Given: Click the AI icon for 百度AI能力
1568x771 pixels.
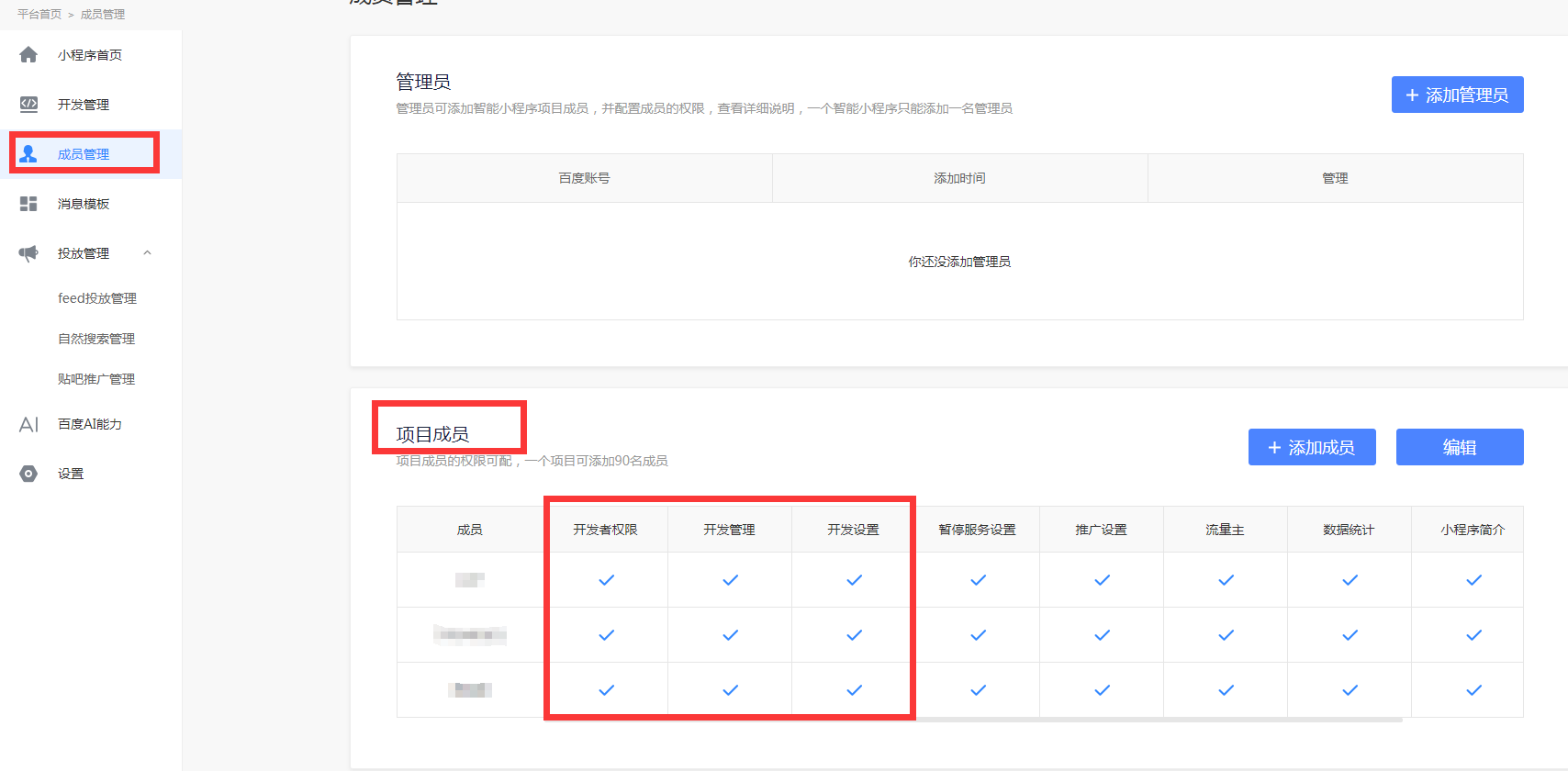Looking at the screenshot, I should [28, 424].
